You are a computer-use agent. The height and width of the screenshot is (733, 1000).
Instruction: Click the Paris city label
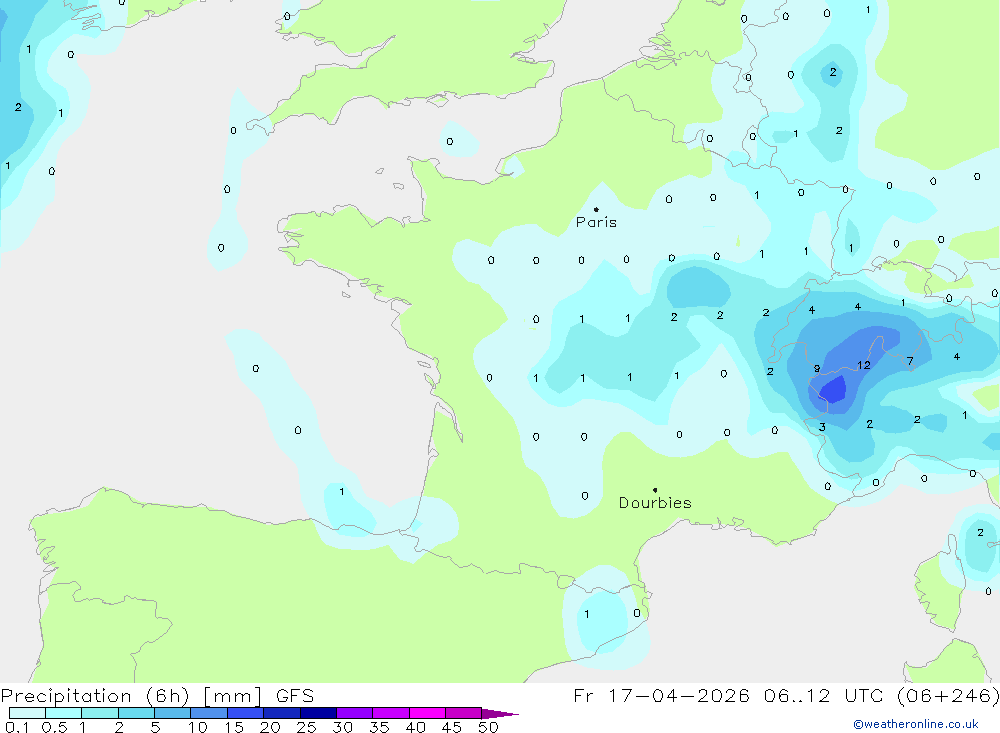tap(596, 222)
